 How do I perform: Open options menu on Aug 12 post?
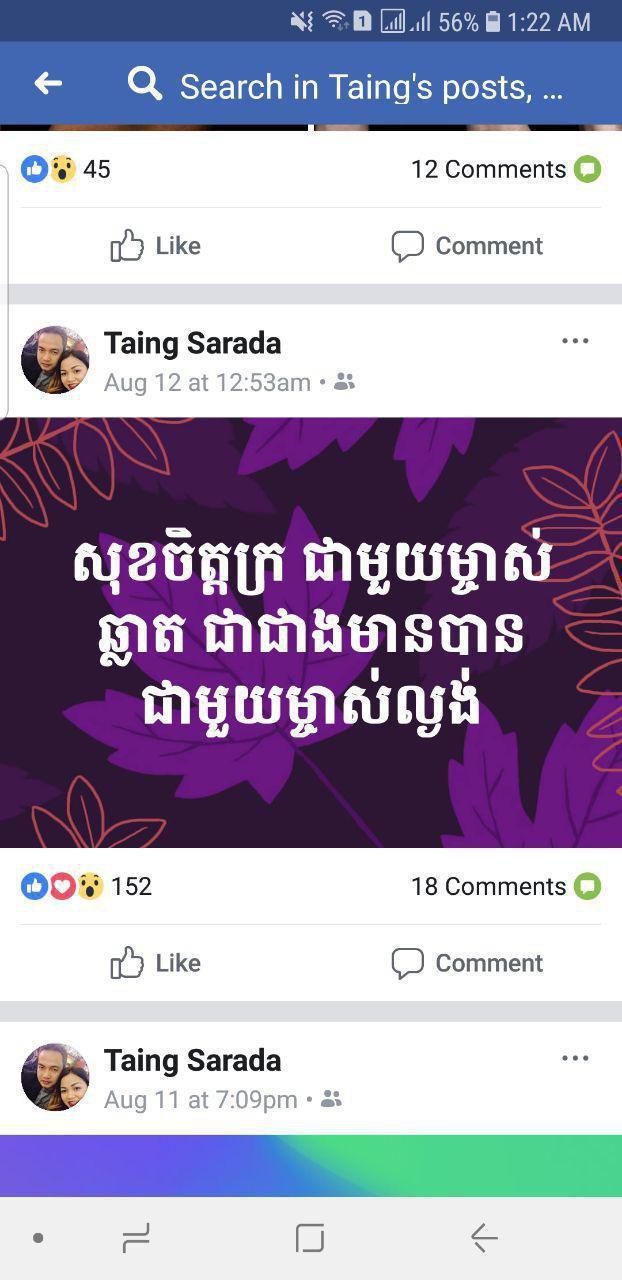click(575, 341)
